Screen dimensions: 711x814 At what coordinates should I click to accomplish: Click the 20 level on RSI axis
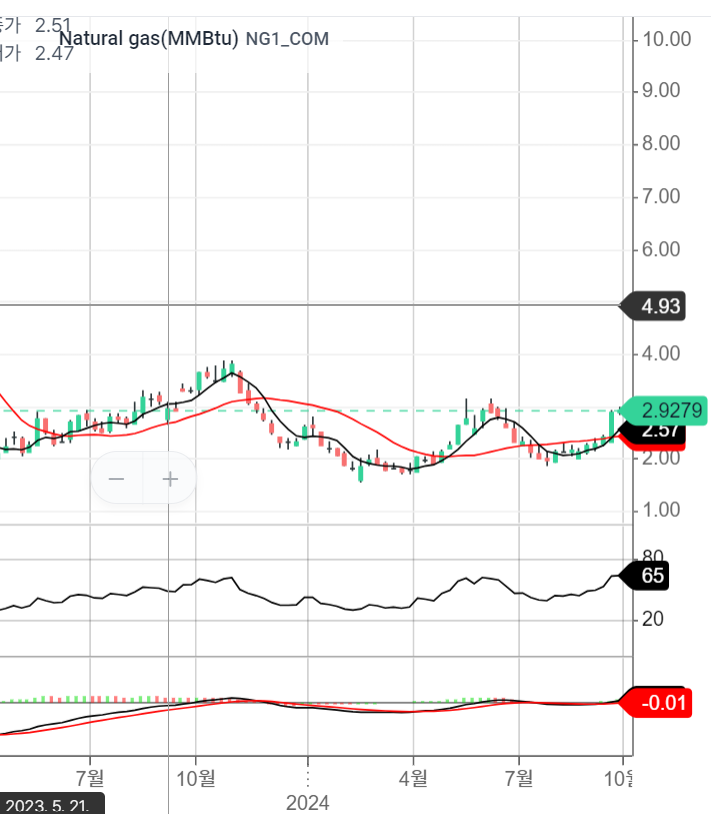point(653,619)
